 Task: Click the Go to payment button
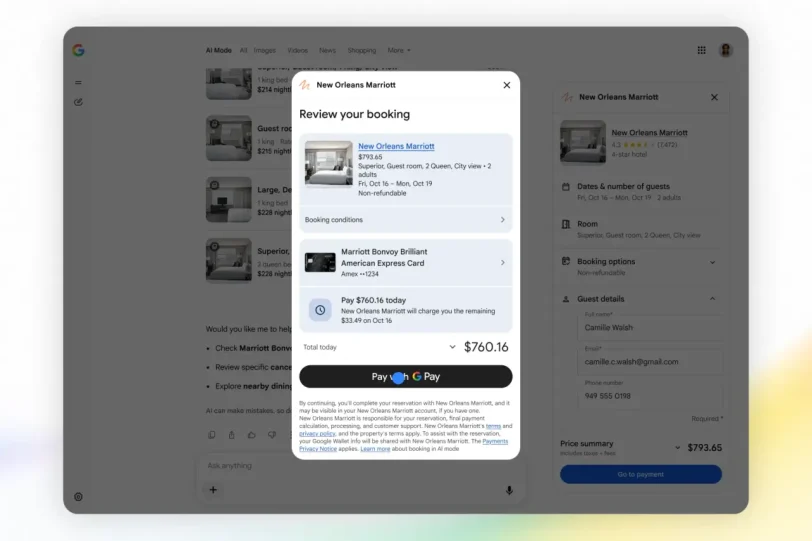click(641, 474)
